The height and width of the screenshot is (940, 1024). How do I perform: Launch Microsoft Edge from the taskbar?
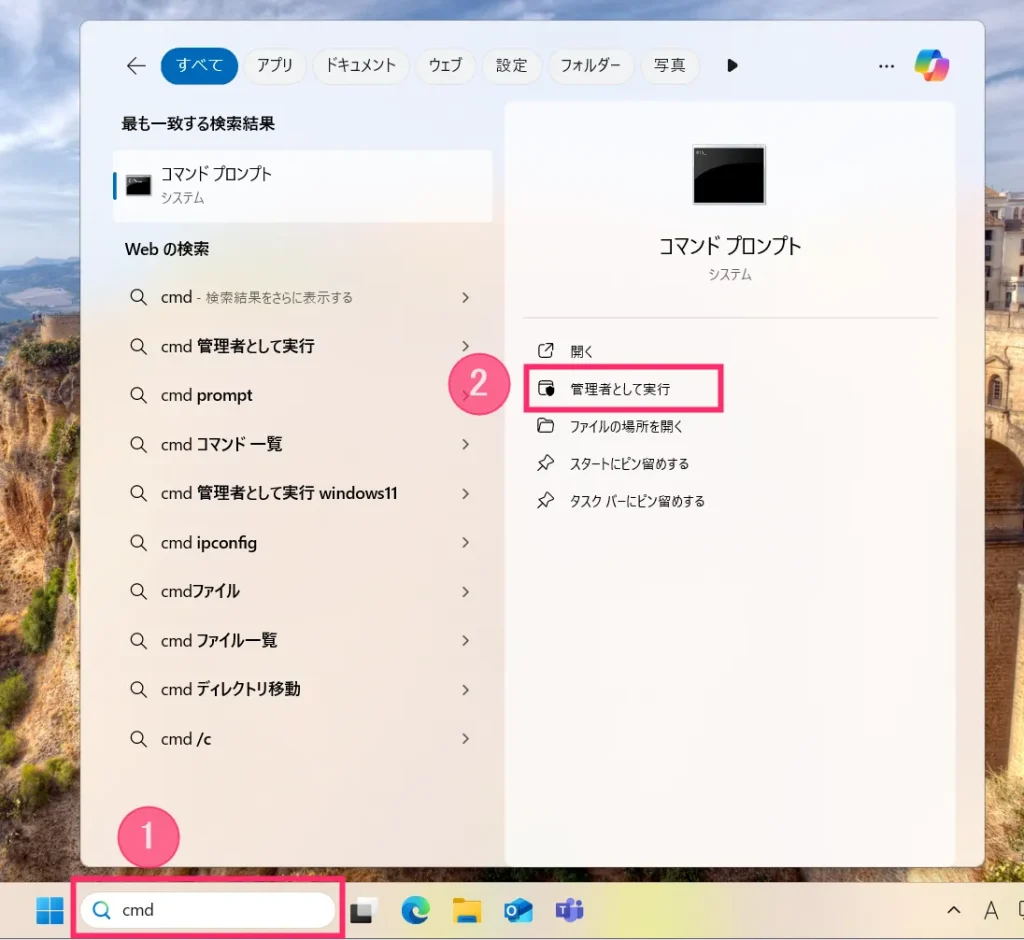415,910
